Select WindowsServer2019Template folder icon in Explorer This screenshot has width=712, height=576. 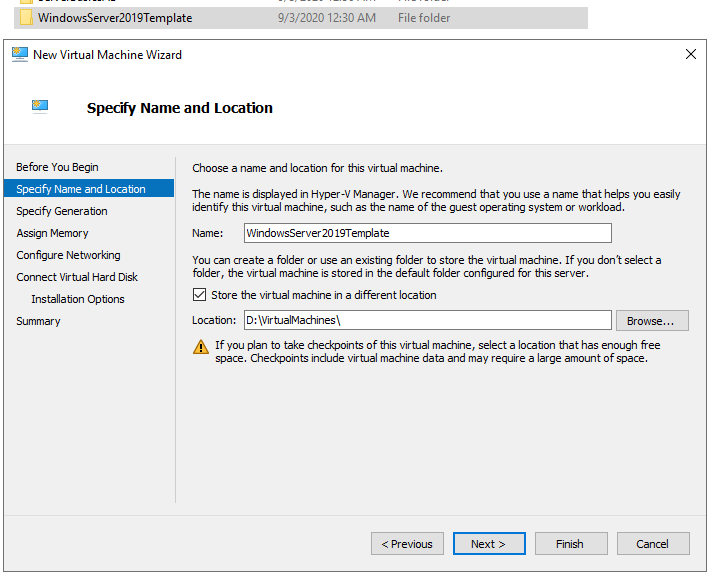[x=26, y=17]
